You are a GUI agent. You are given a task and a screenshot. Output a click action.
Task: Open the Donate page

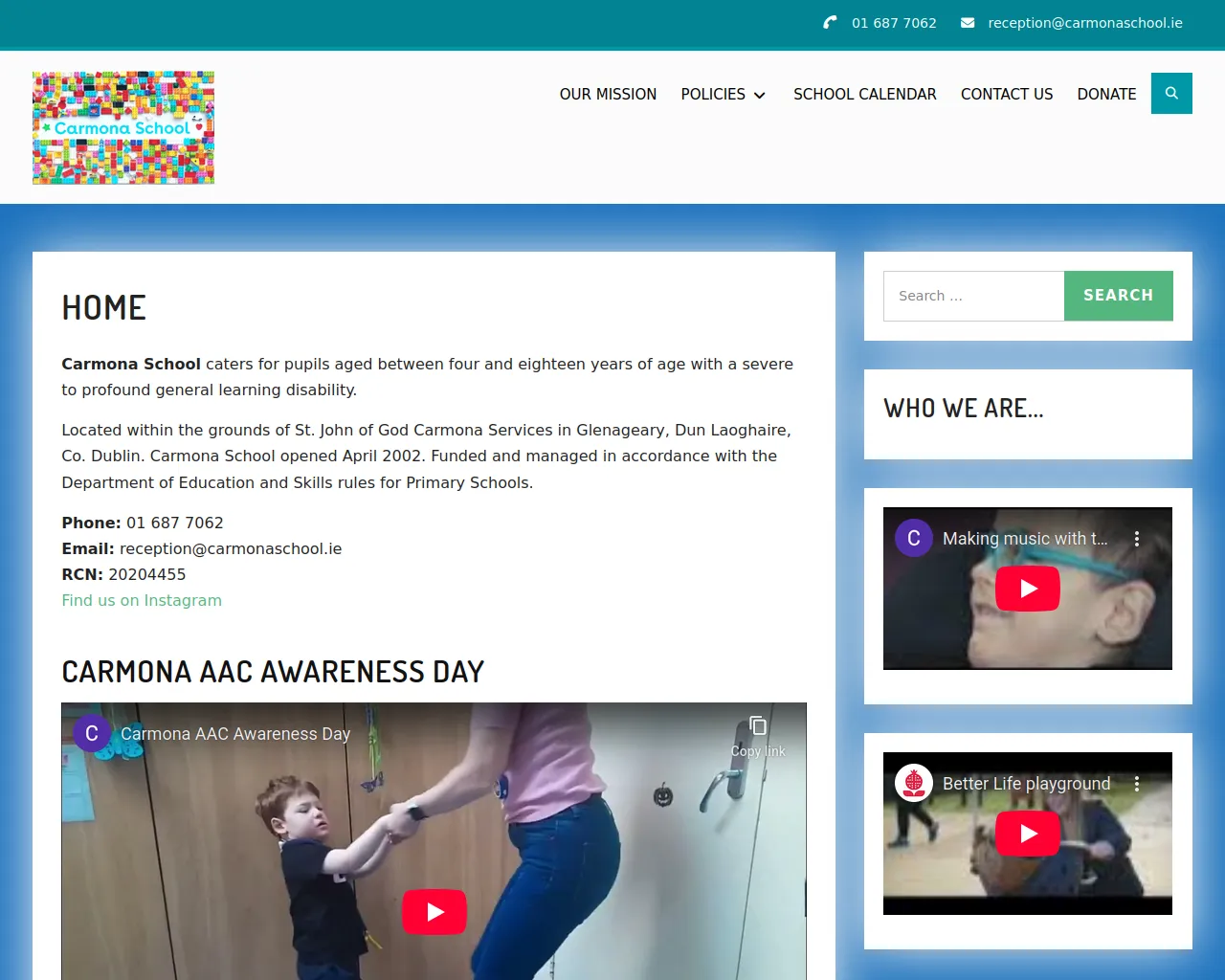[1107, 94]
